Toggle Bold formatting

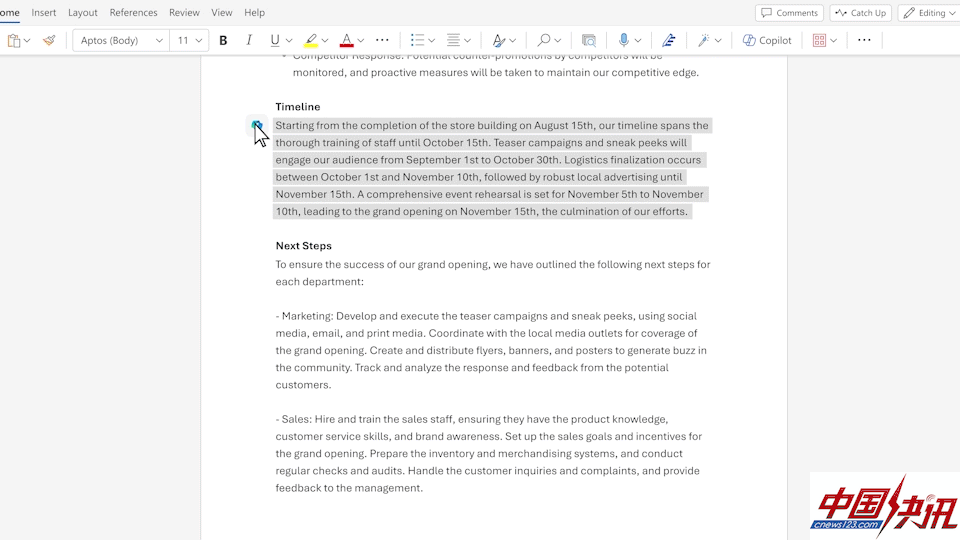223,40
